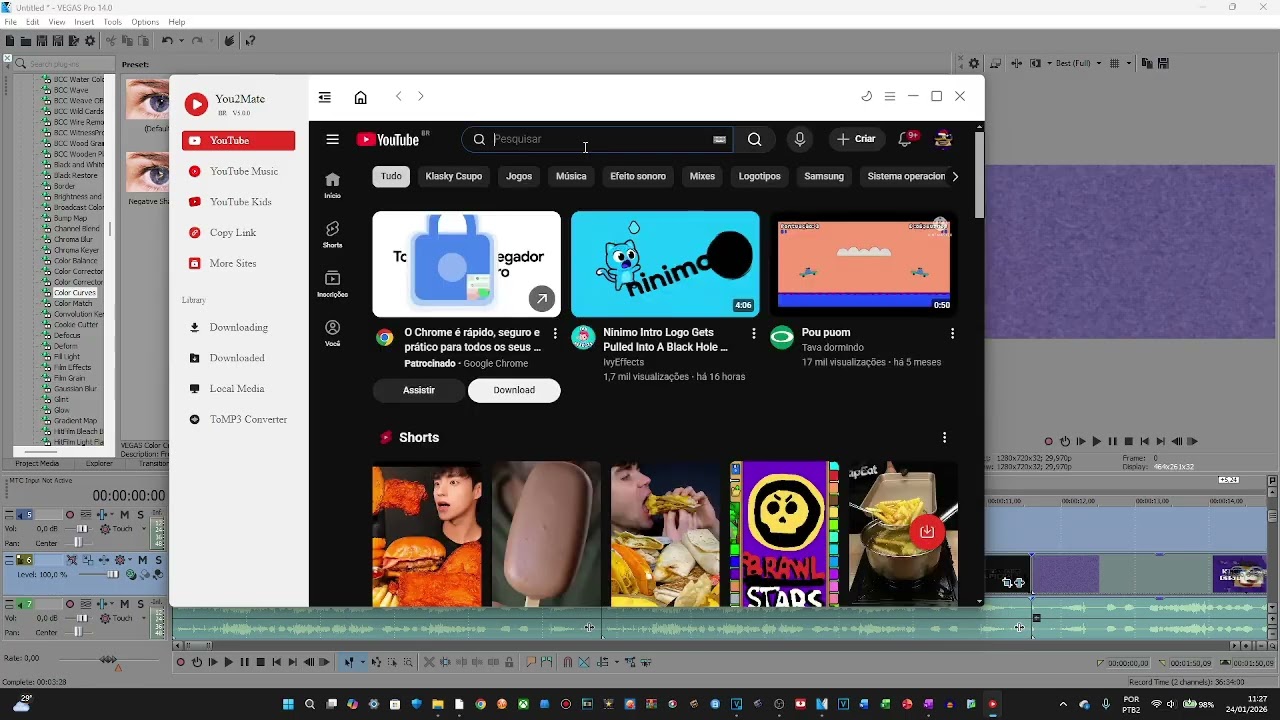
Task: Open the YouTube home icon in You2Mate toolbar
Action: pos(361,97)
